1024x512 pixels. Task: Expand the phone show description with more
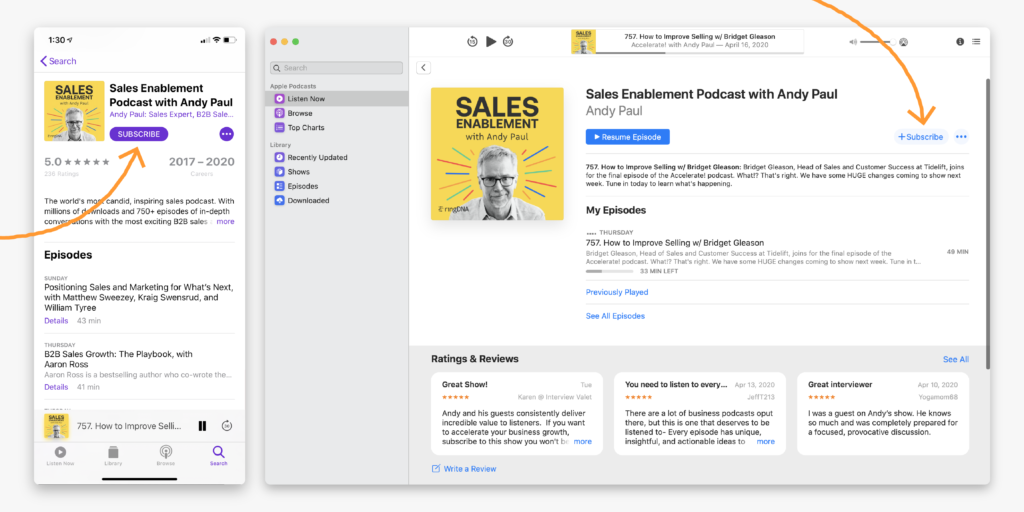(x=225, y=221)
